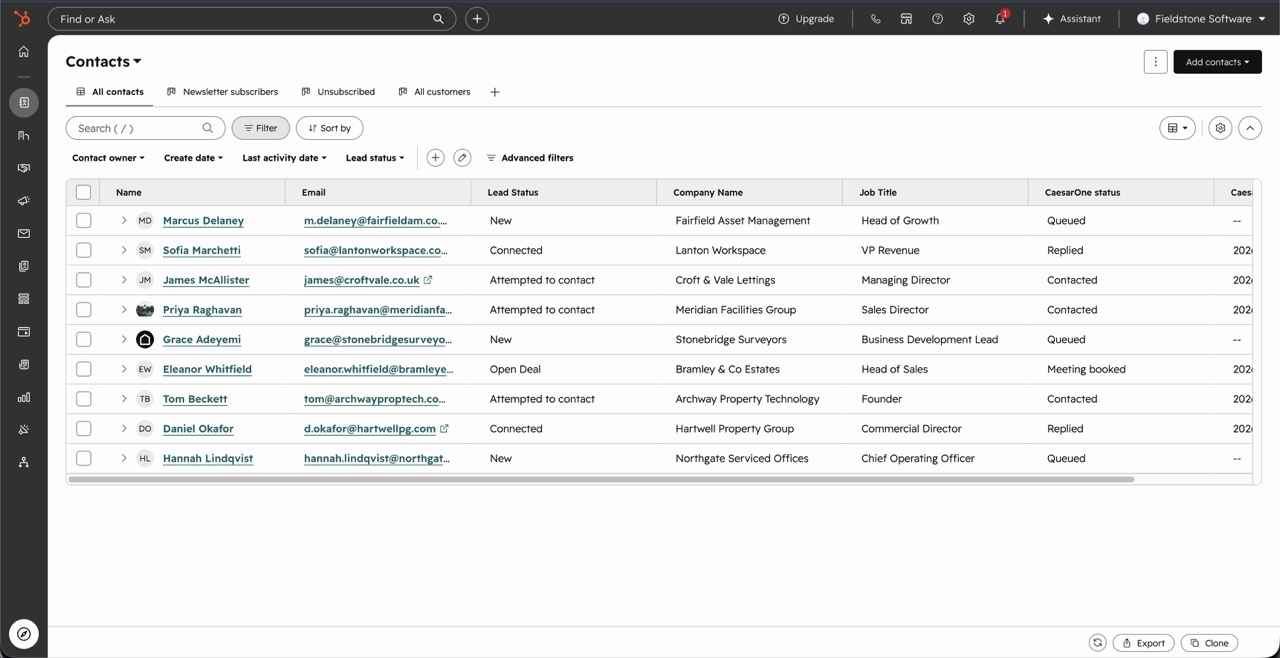The width and height of the screenshot is (1280, 658).
Task: Click plus icon to add quick filter
Action: [435, 158]
